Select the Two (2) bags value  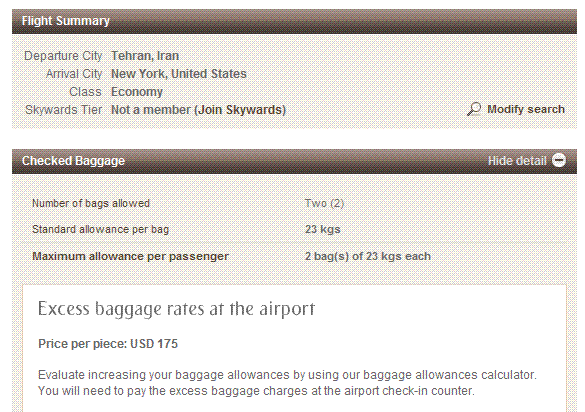[x=324, y=203]
